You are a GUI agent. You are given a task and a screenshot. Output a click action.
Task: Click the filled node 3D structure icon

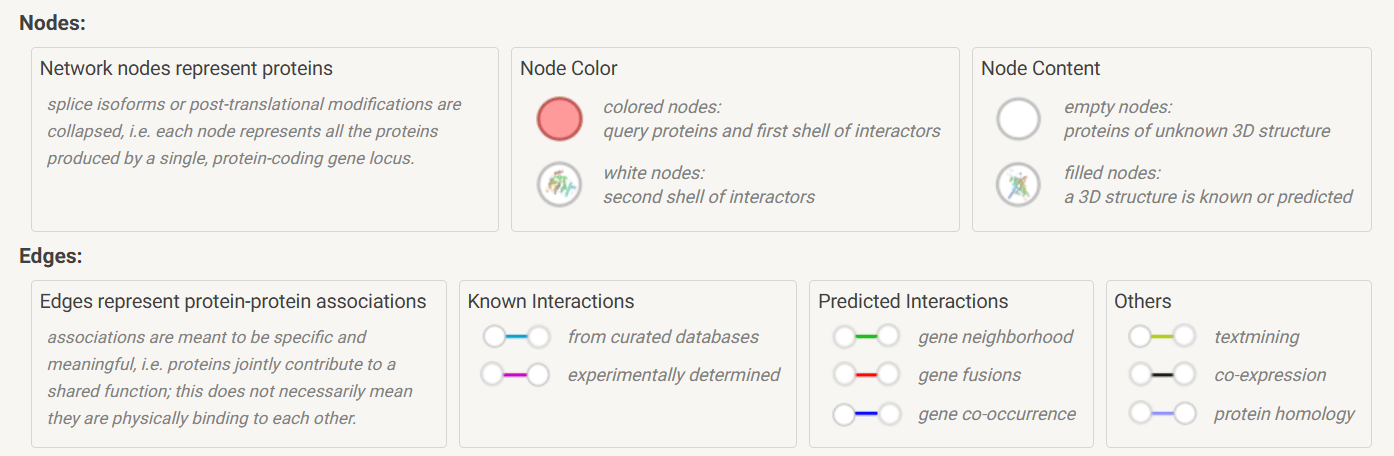(x=1019, y=185)
